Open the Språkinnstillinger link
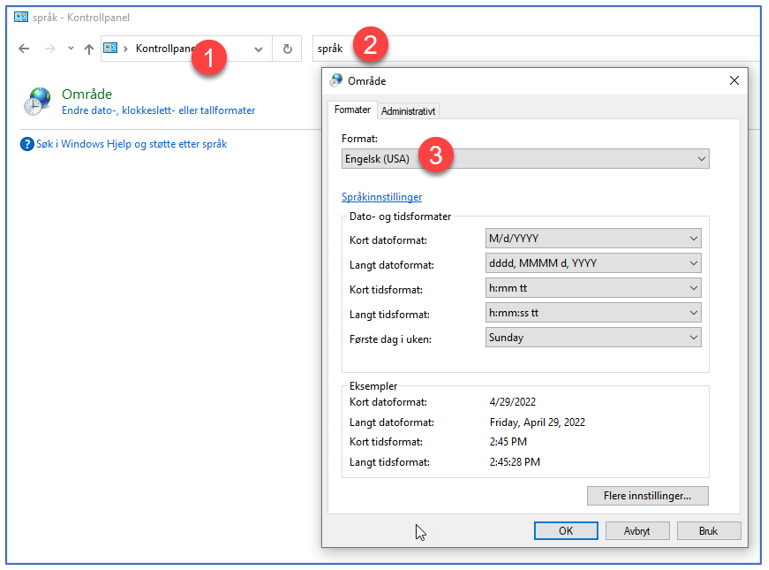The width and height of the screenshot is (769, 570). pyautogui.click(x=382, y=197)
